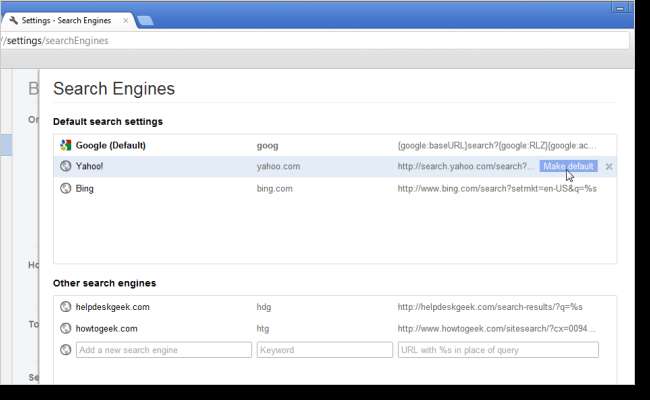Click the globe icon beside howtogeek.com
650x400 pixels.
(x=65, y=328)
